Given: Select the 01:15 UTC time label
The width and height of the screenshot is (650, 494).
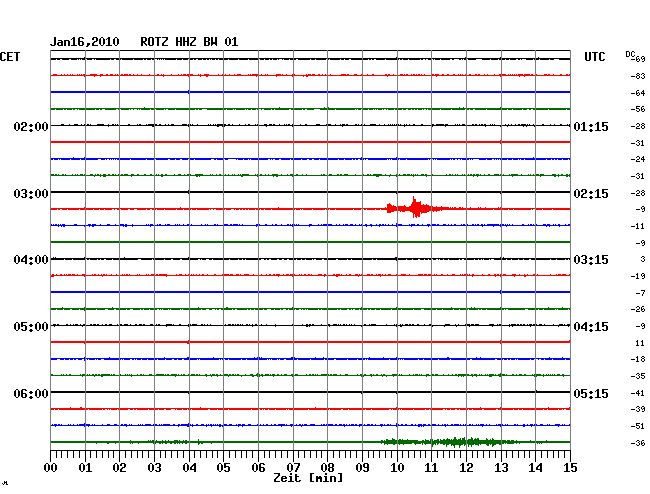Looking at the screenshot, I should pyautogui.click(x=591, y=126).
